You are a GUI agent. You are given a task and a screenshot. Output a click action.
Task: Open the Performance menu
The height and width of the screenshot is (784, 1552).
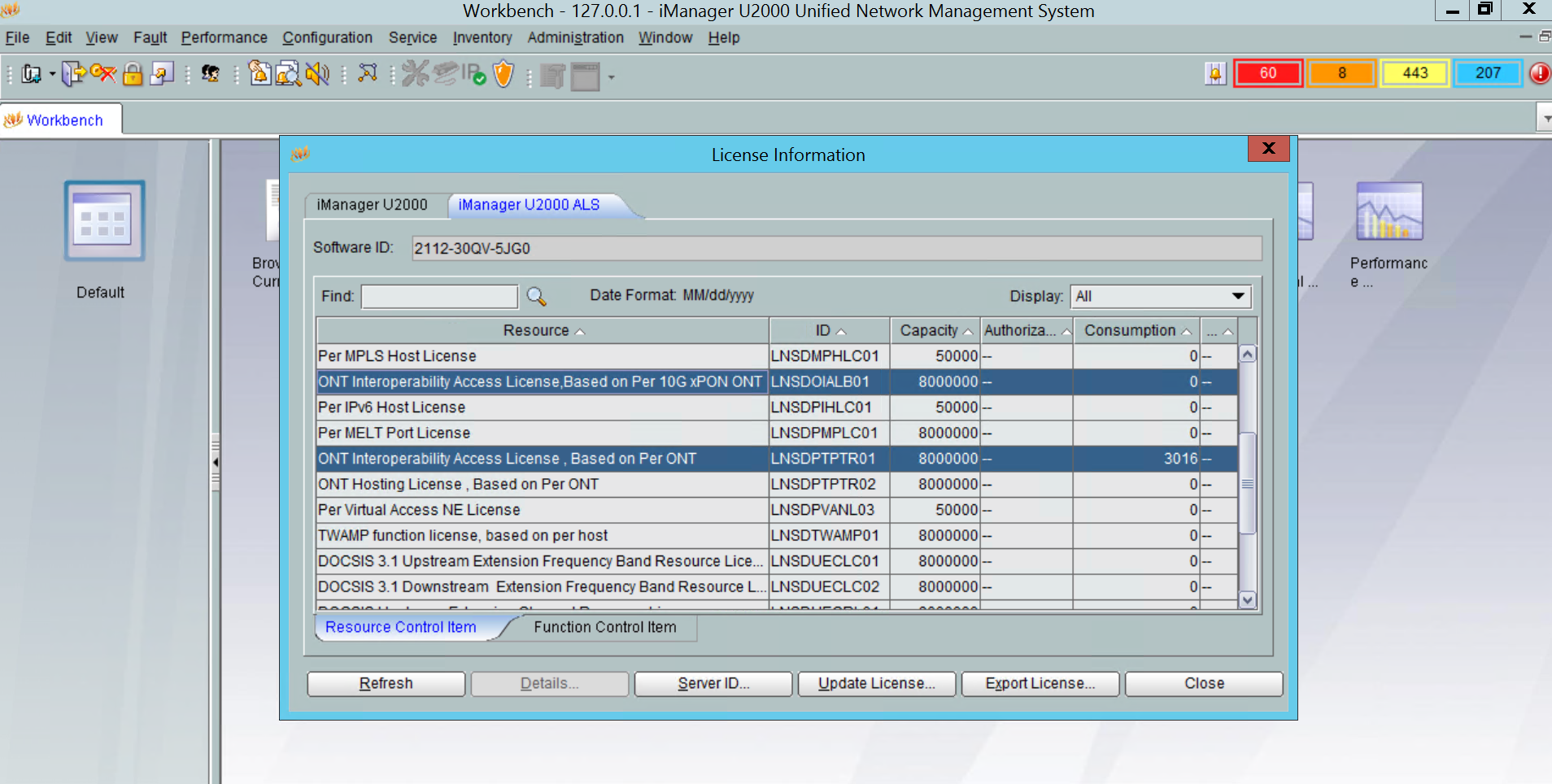point(224,37)
